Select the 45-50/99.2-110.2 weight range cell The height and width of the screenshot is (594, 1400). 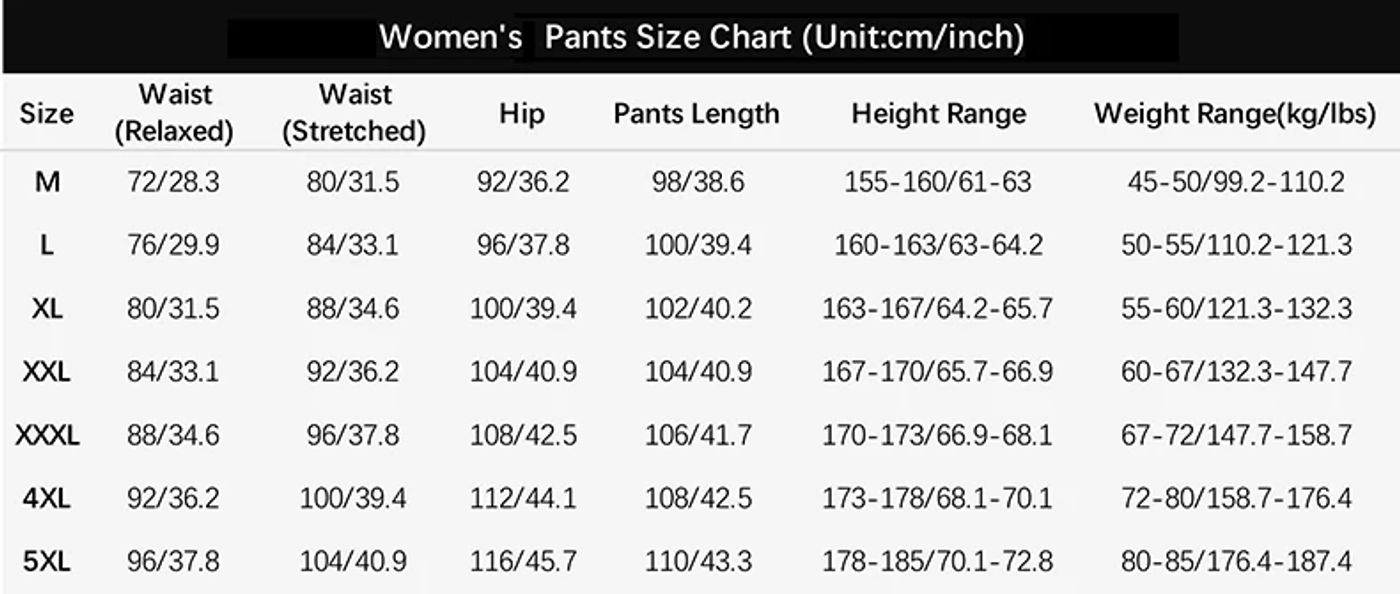1236,182
